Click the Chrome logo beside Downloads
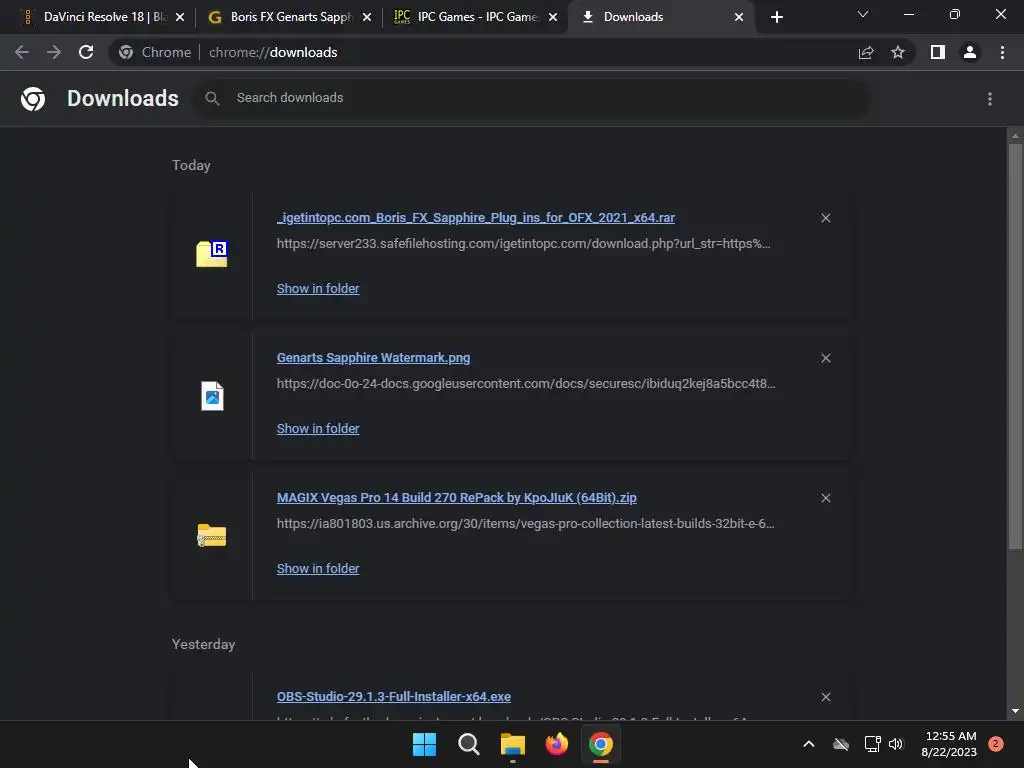This screenshot has width=1024, height=768. coord(33,99)
